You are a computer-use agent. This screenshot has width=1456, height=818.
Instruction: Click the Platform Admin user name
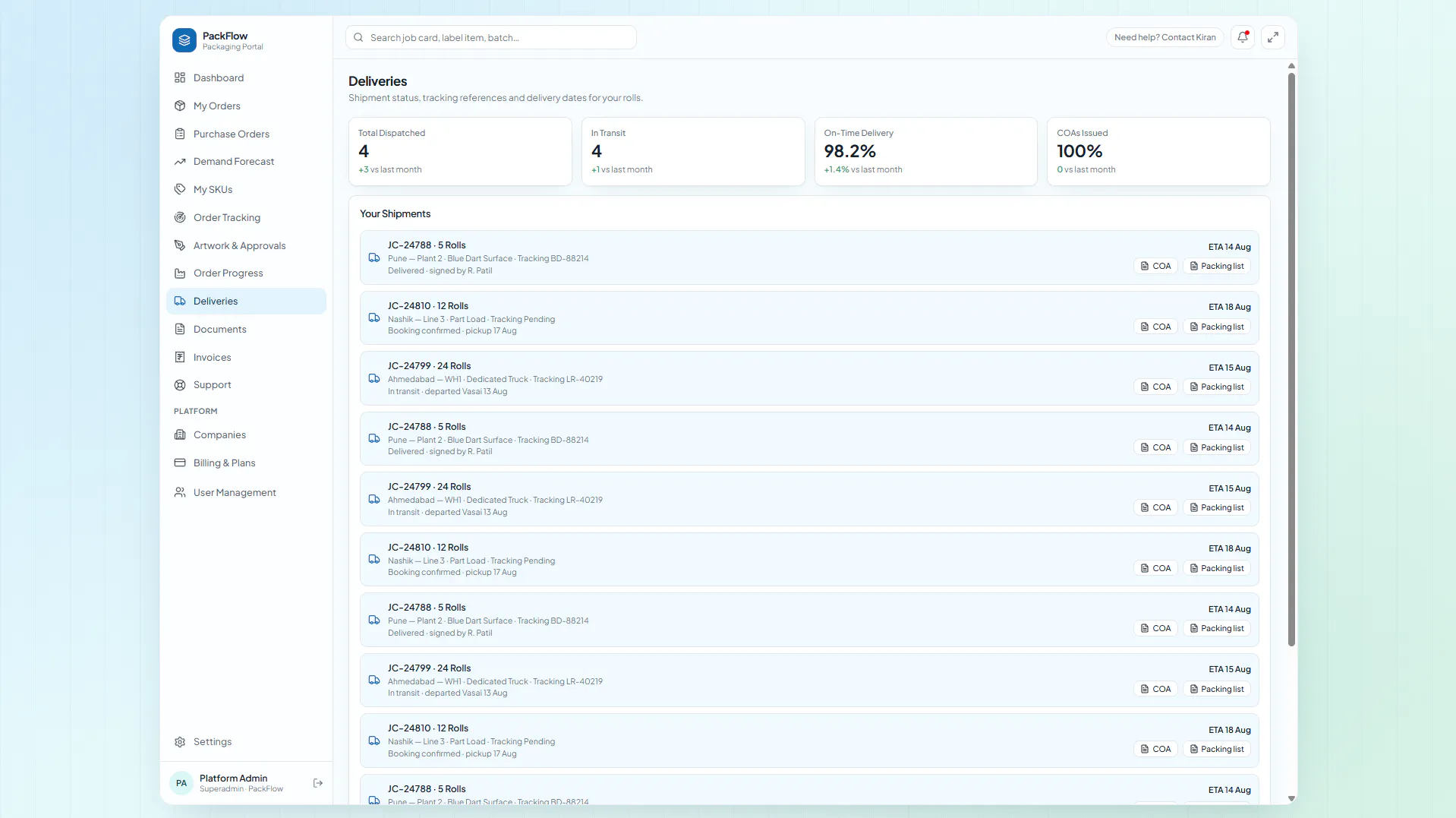pos(233,778)
